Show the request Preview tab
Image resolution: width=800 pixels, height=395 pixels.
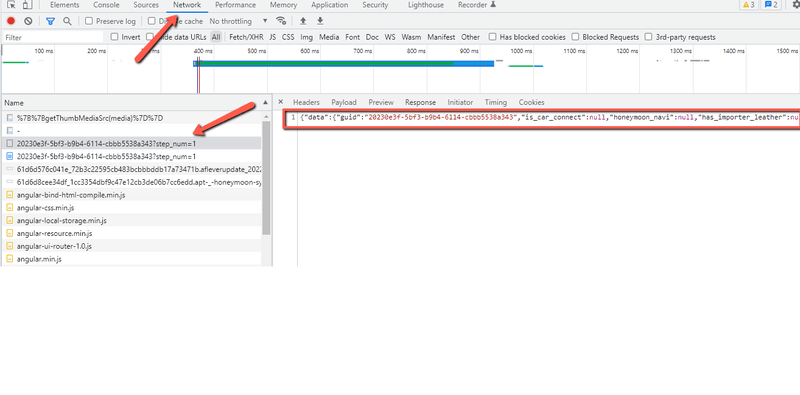pyautogui.click(x=381, y=102)
